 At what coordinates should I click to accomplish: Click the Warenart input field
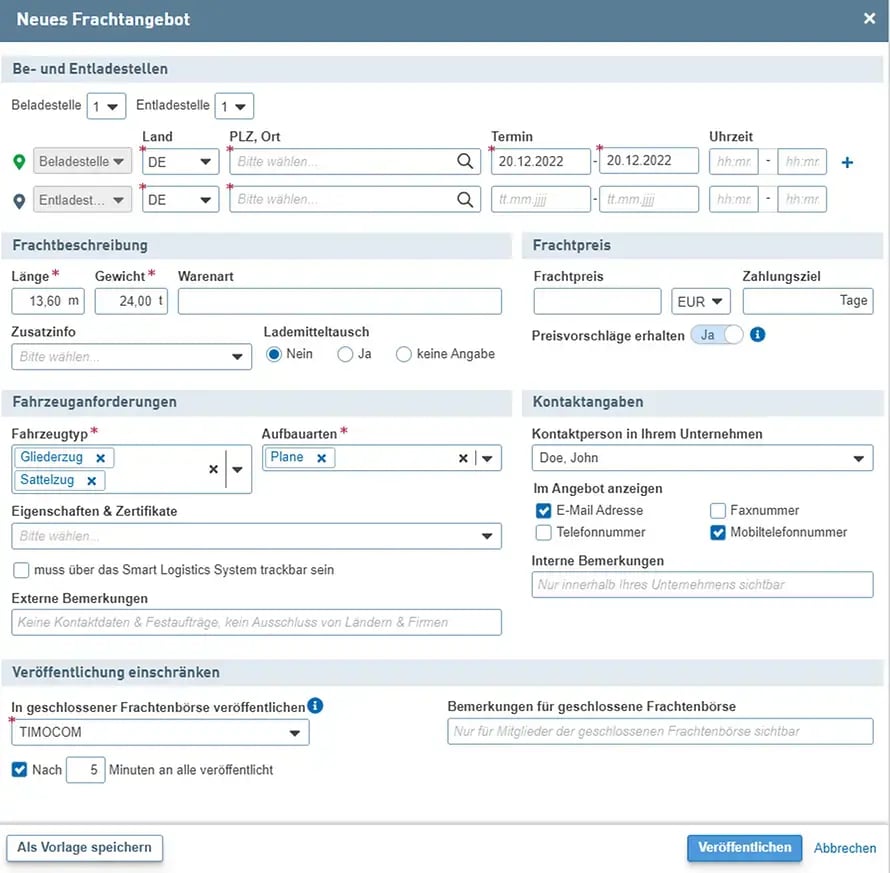(x=339, y=301)
